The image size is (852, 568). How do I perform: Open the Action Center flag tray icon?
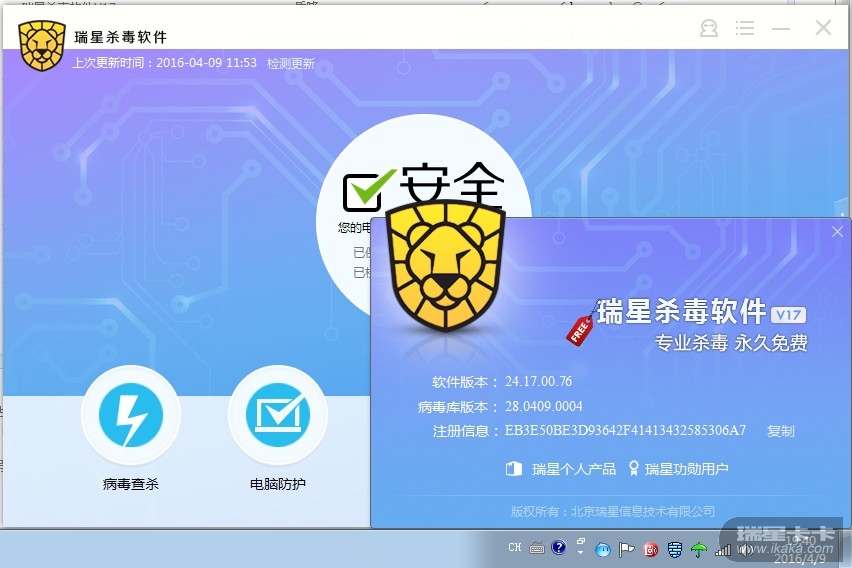pos(627,550)
